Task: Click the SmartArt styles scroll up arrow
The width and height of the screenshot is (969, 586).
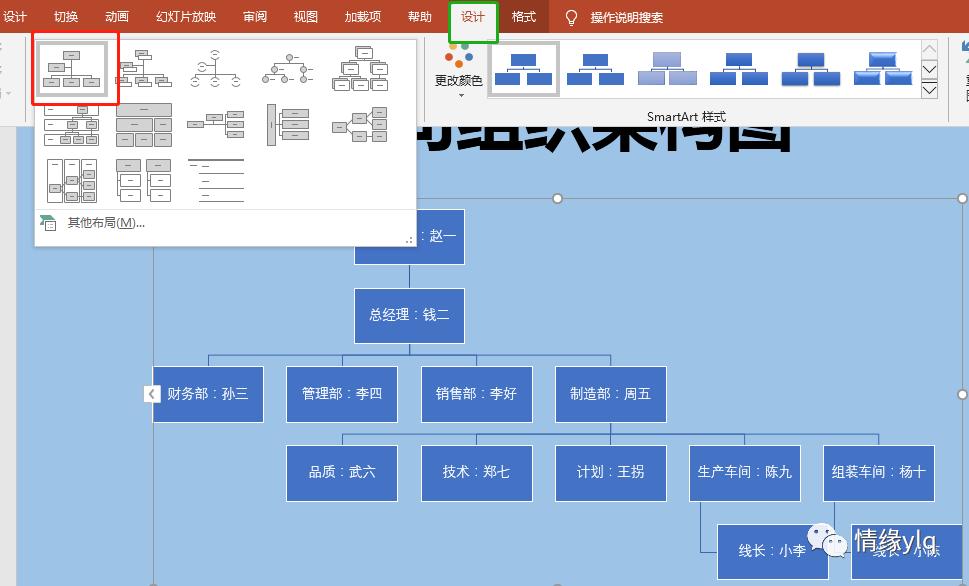Action: point(930,47)
